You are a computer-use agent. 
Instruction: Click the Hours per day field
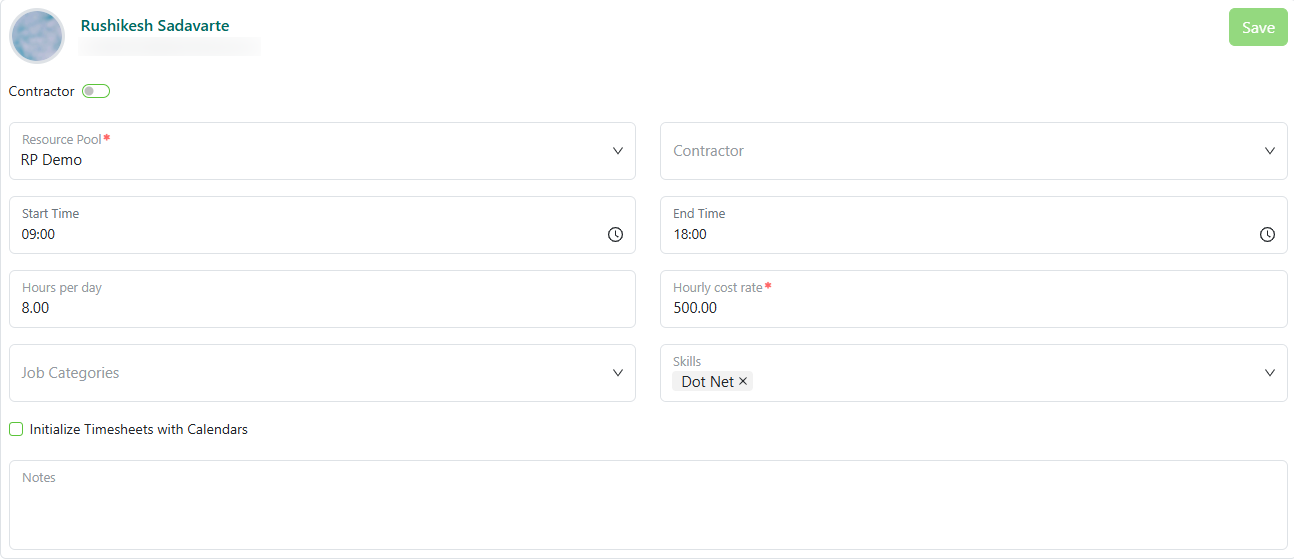click(322, 299)
